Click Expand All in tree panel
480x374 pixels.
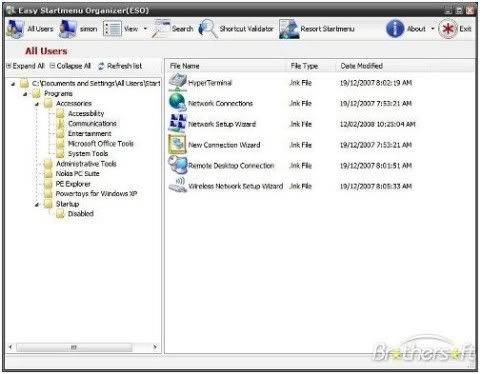tap(25, 66)
